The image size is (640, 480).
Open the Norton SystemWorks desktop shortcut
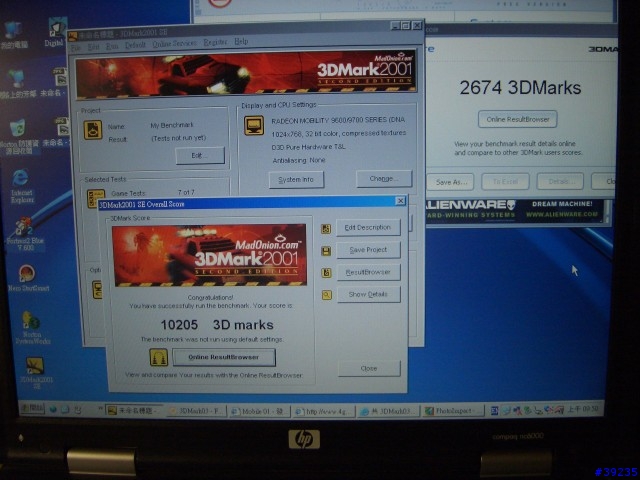(31, 327)
